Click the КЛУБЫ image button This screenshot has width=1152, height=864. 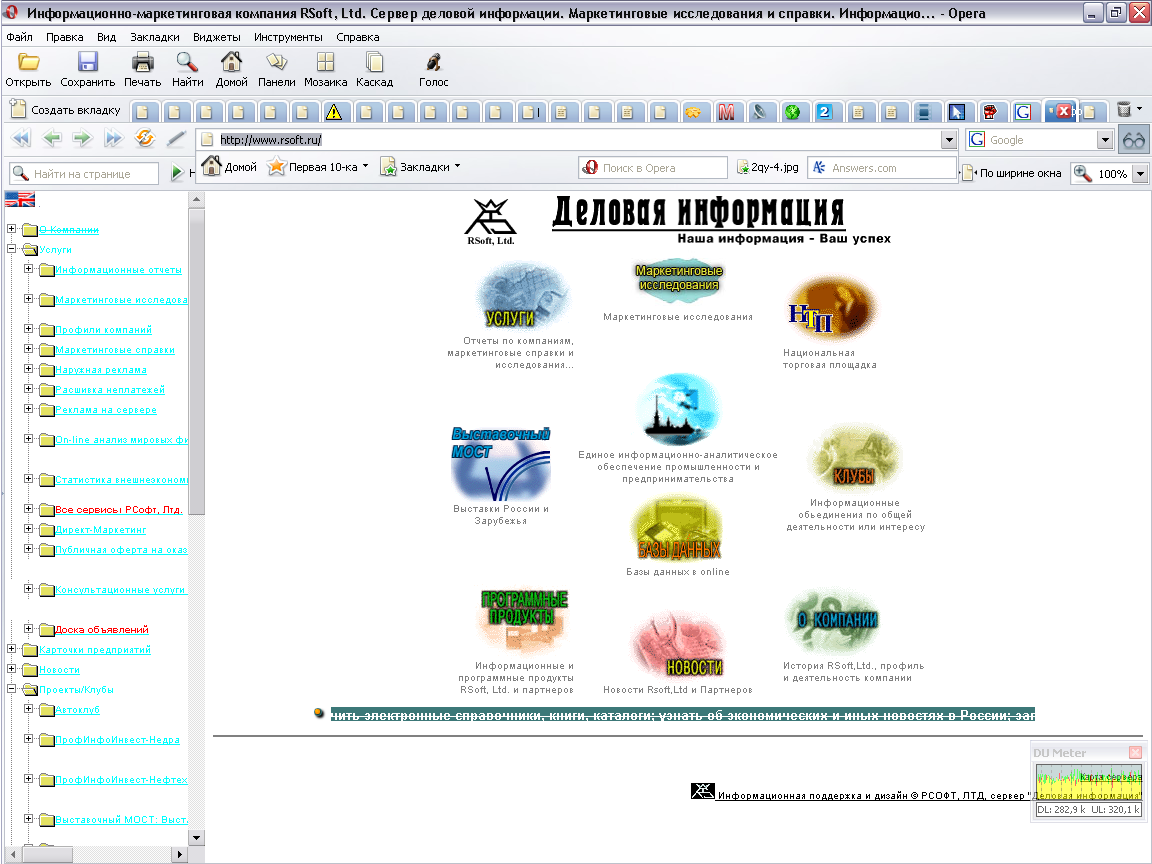click(854, 459)
